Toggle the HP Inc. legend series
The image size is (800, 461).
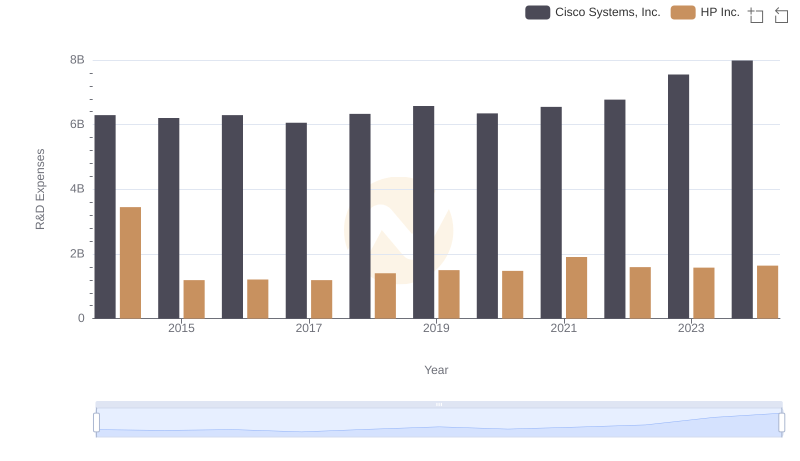coord(705,12)
